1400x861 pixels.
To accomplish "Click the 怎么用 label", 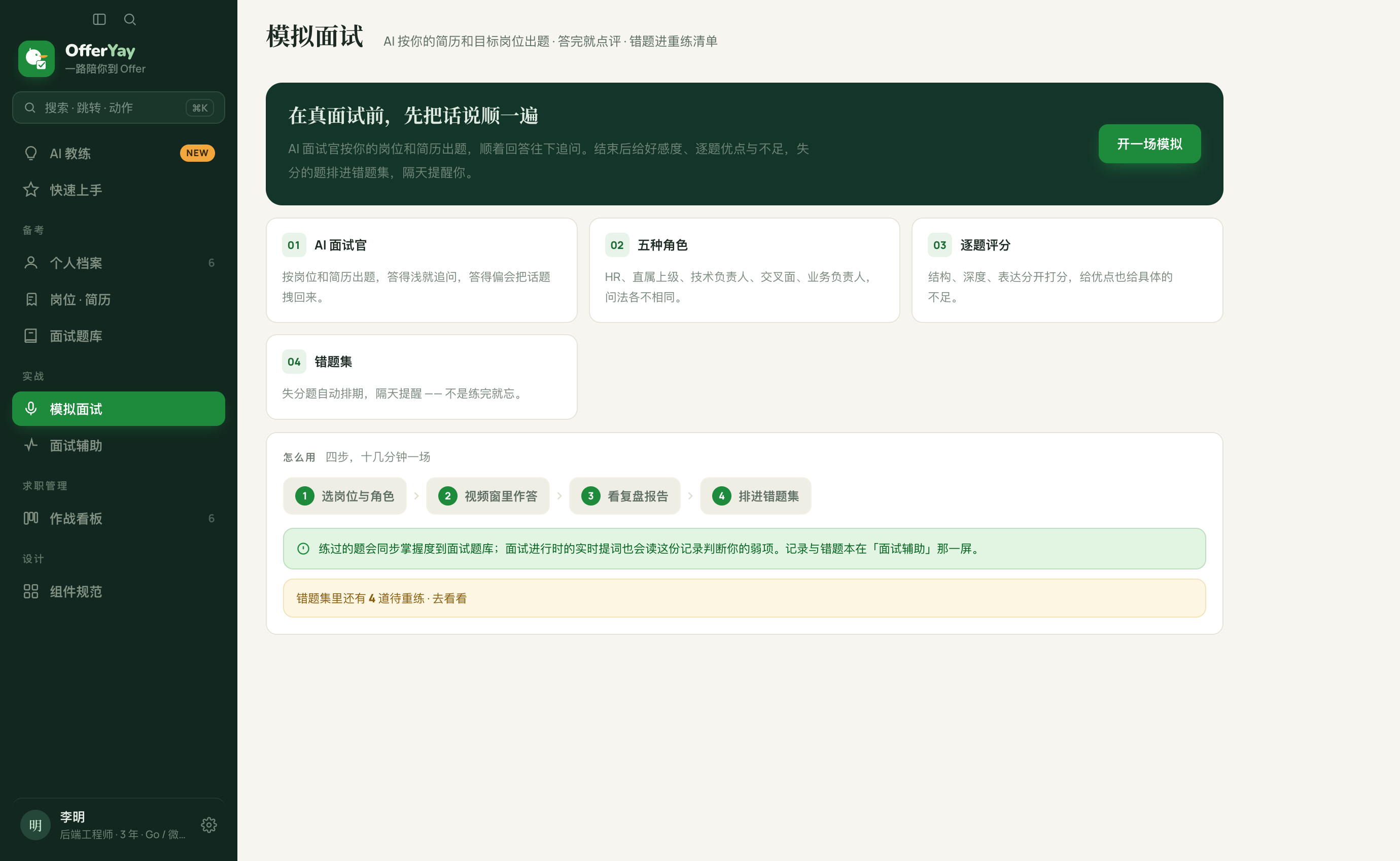I will [299, 457].
